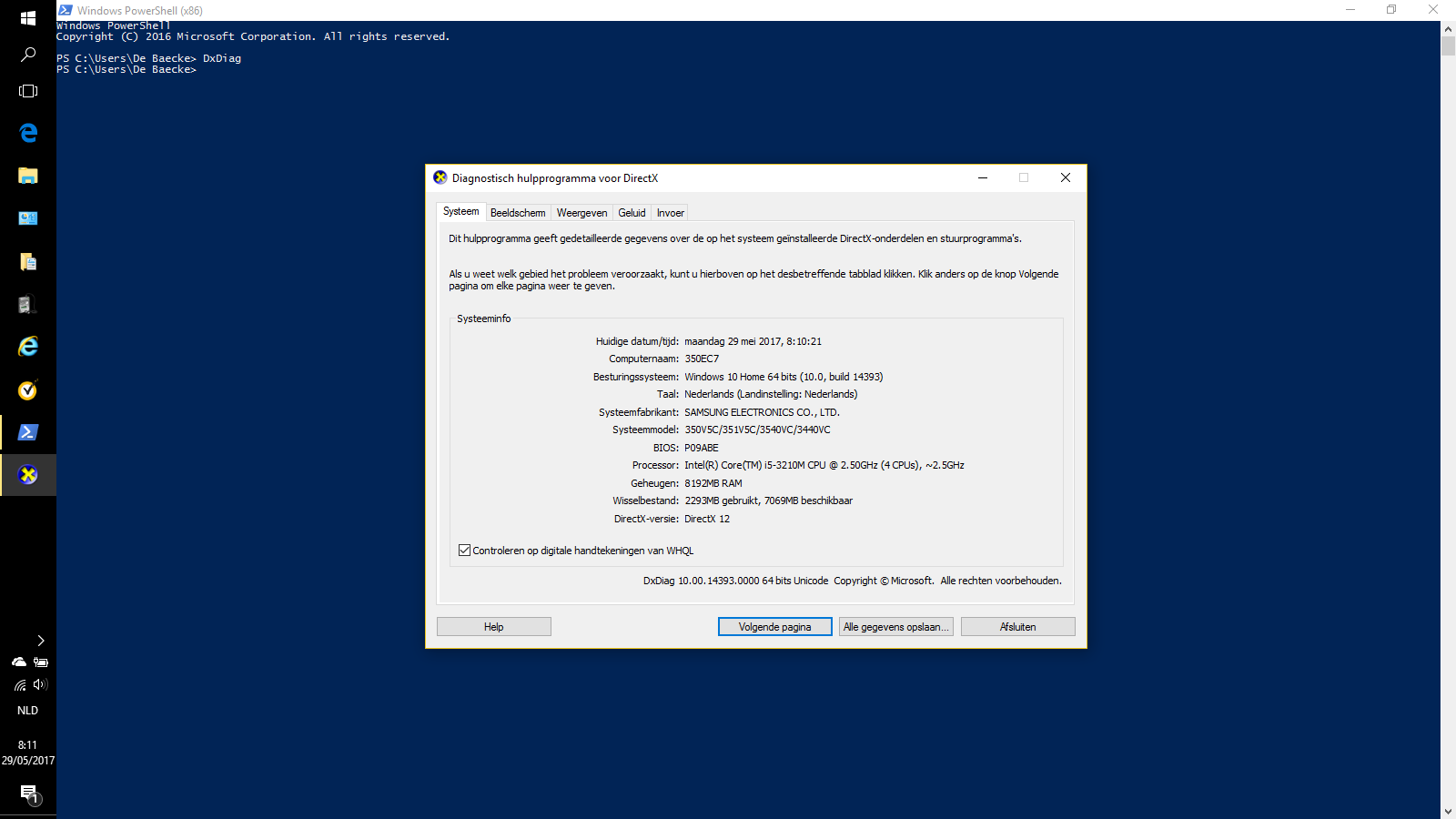The image size is (1456, 819).
Task: Open Internet Explorer from taskbar
Action: [28, 347]
